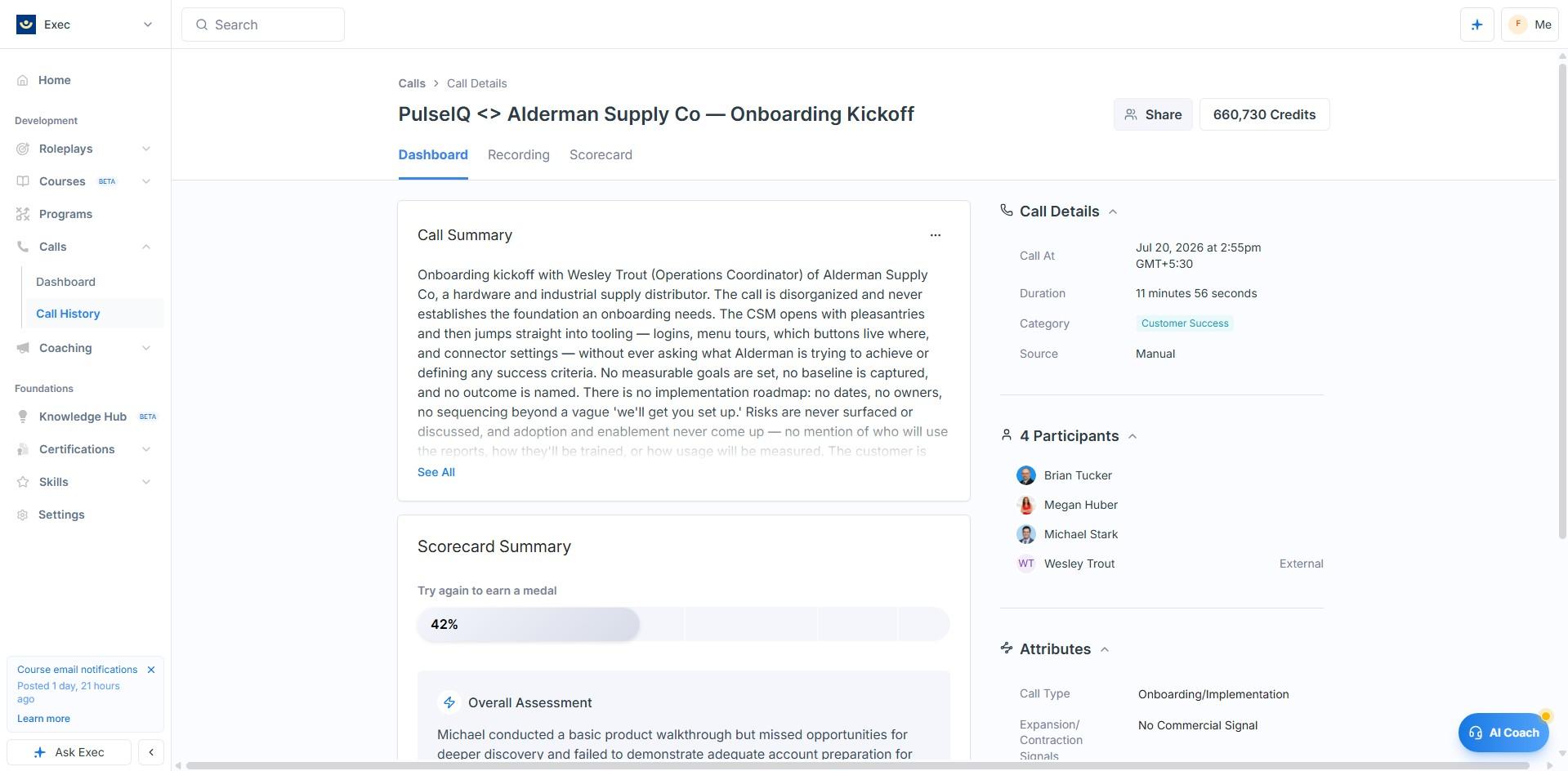The image size is (1568, 771).
Task: Click the Michael Stark participant name
Action: point(1081,534)
